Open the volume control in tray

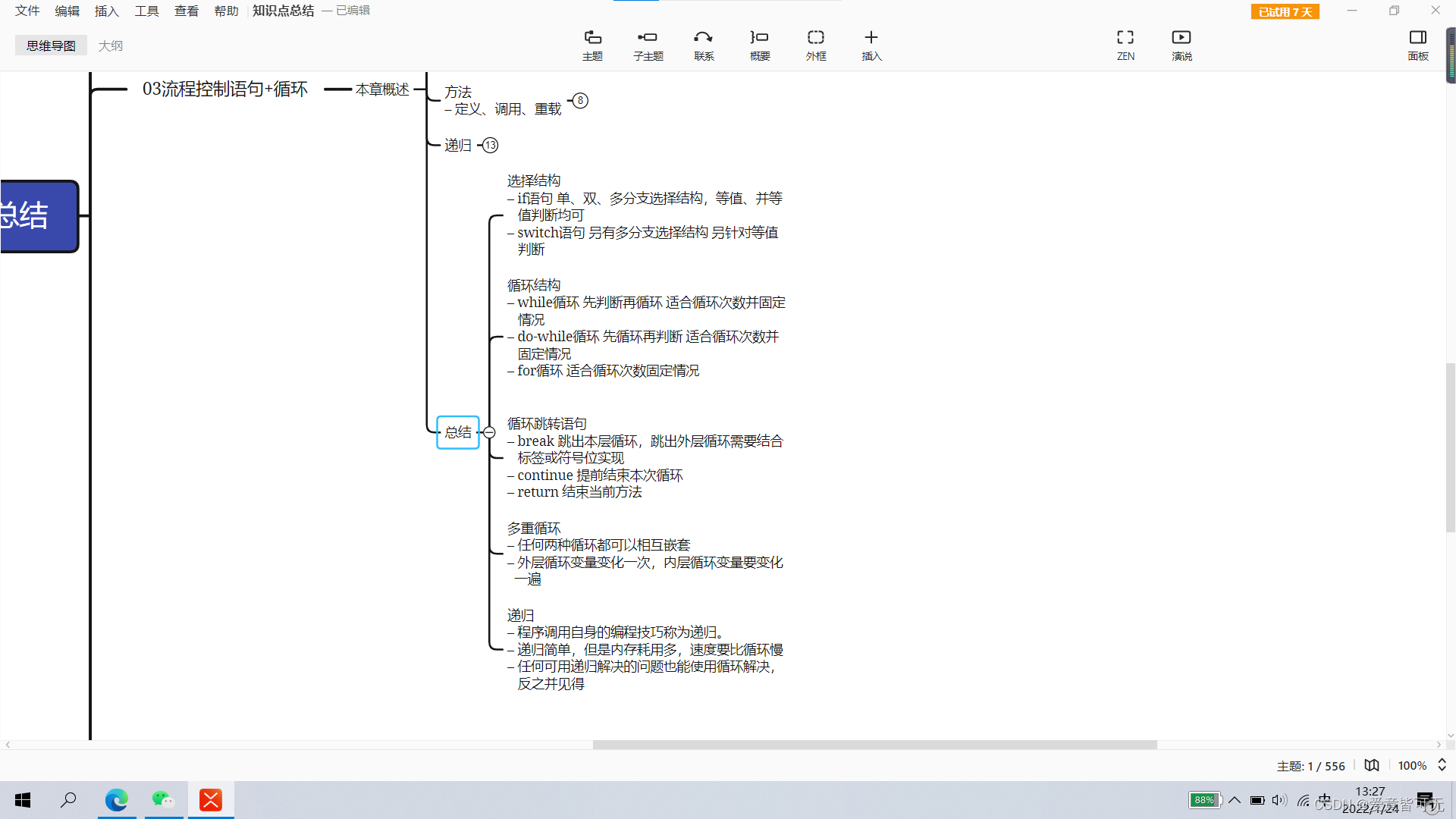1280,800
